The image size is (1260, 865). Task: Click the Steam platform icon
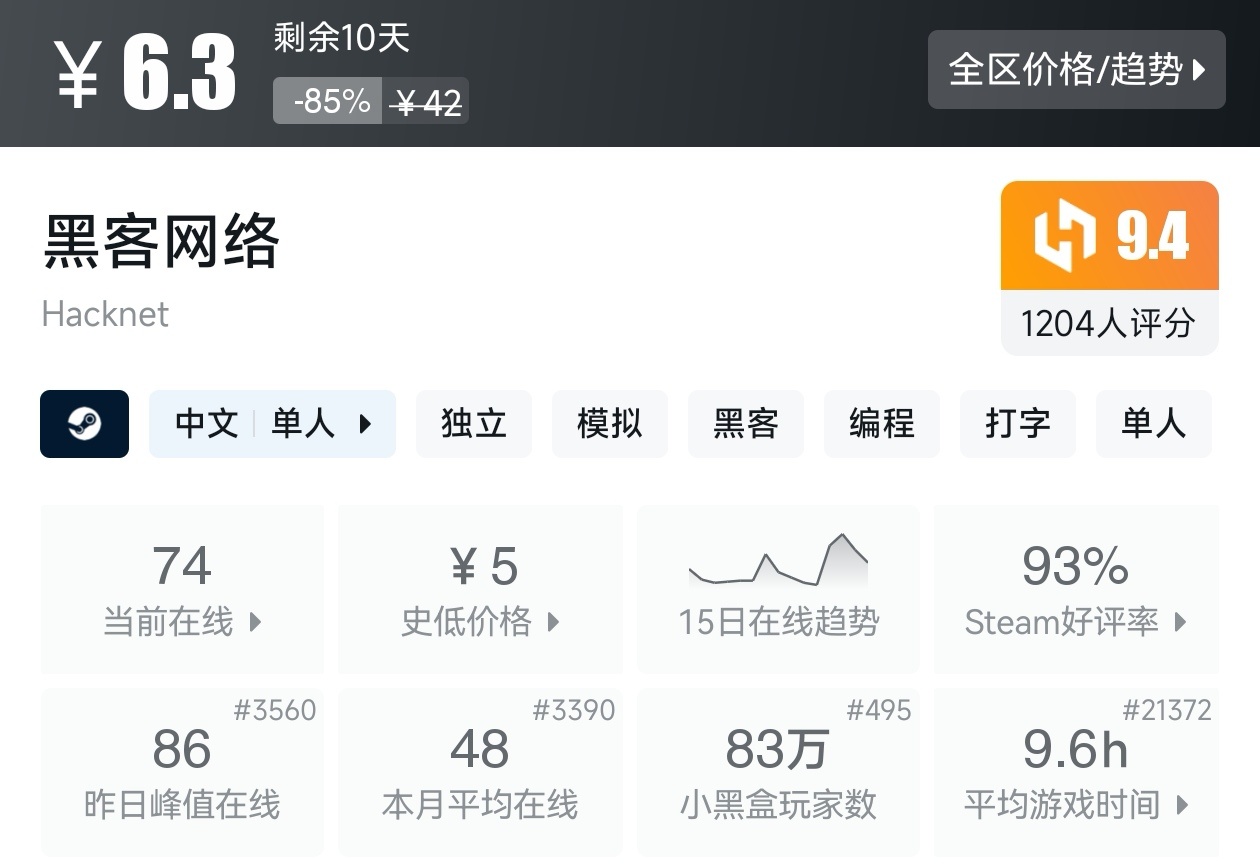coord(84,424)
